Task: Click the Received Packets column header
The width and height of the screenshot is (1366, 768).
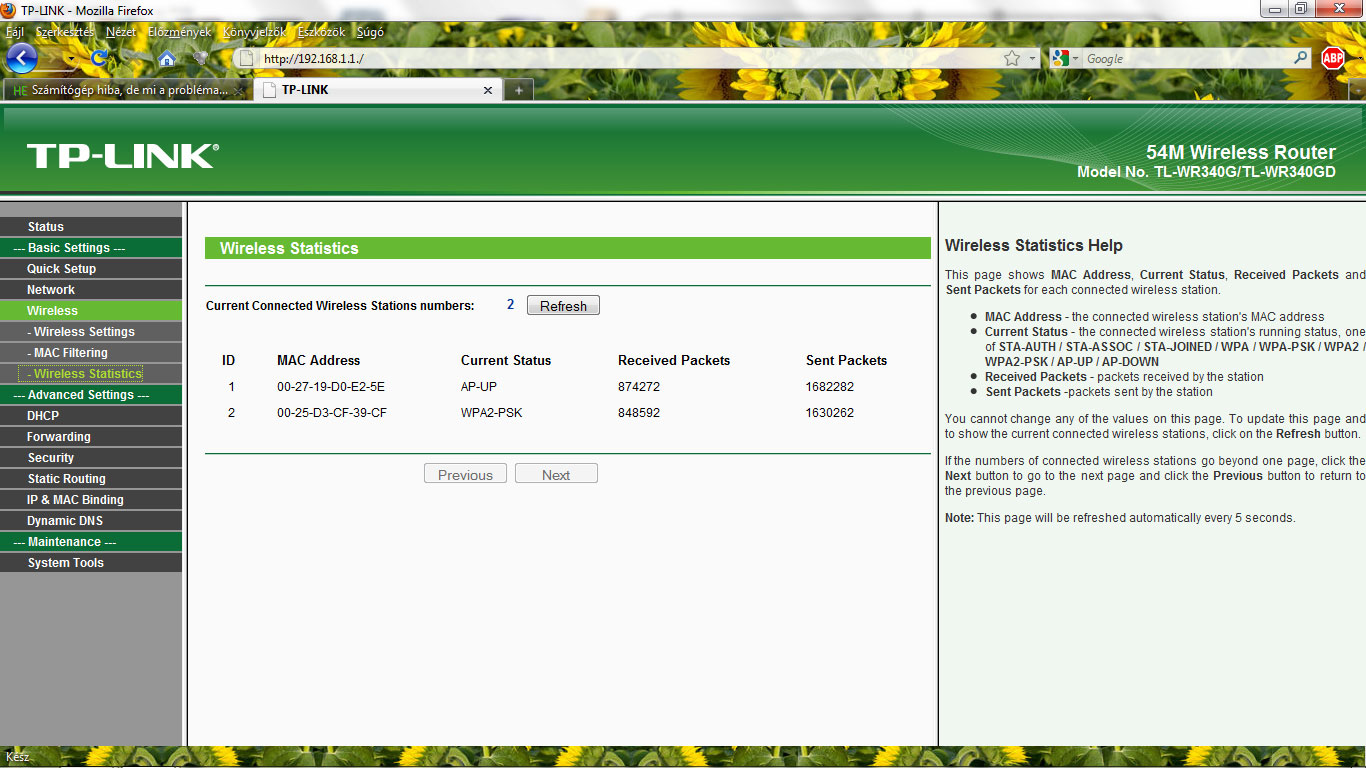Action: (x=674, y=361)
